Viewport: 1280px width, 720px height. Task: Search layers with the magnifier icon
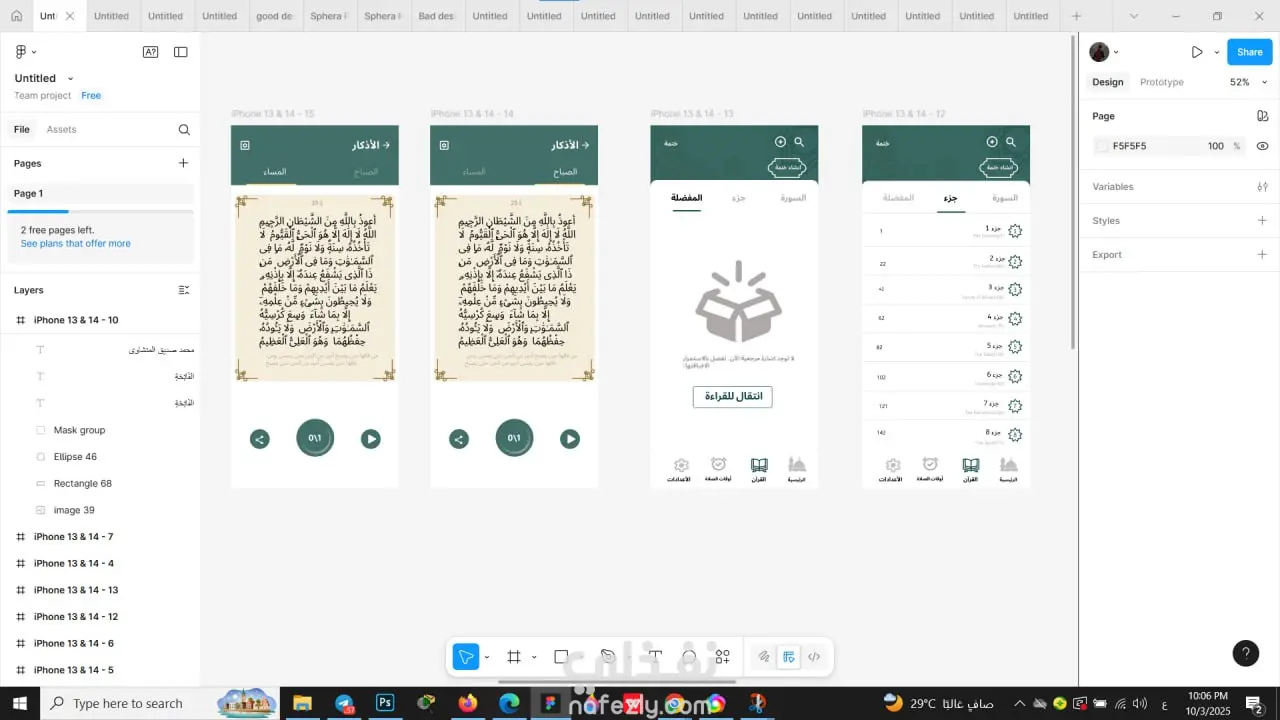coord(184,130)
